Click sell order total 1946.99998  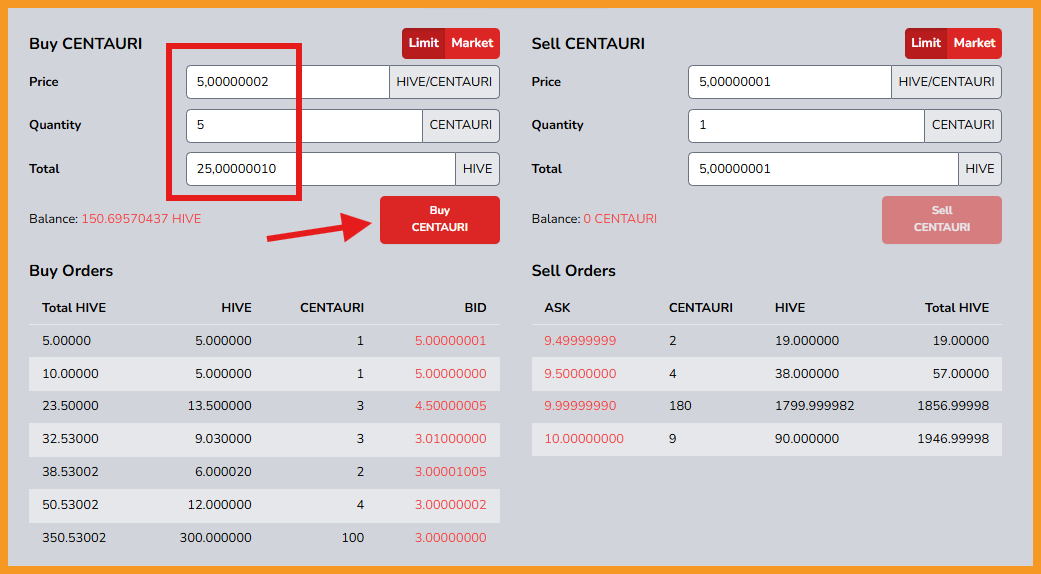click(953, 439)
